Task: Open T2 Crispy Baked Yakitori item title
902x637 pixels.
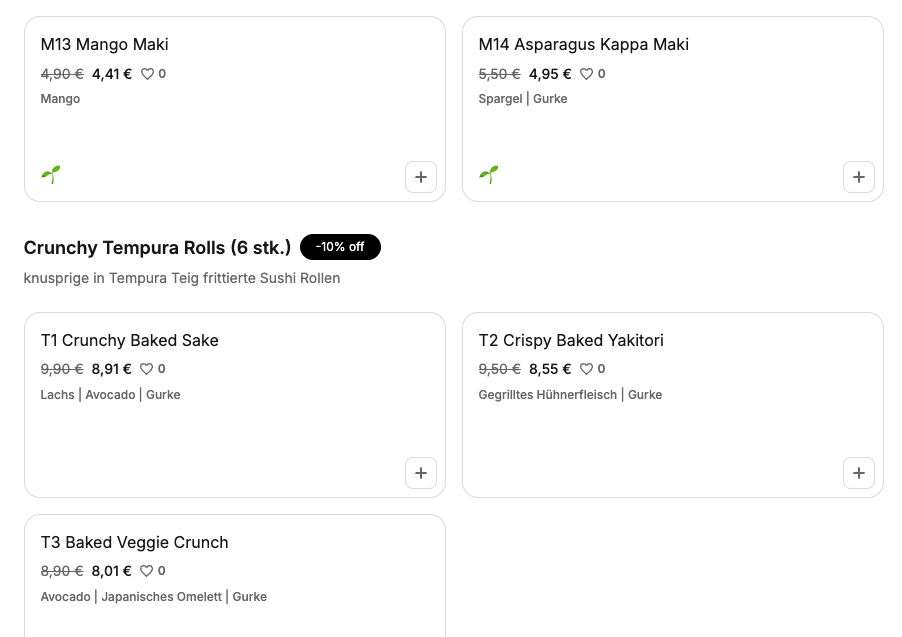Action: tap(571, 341)
